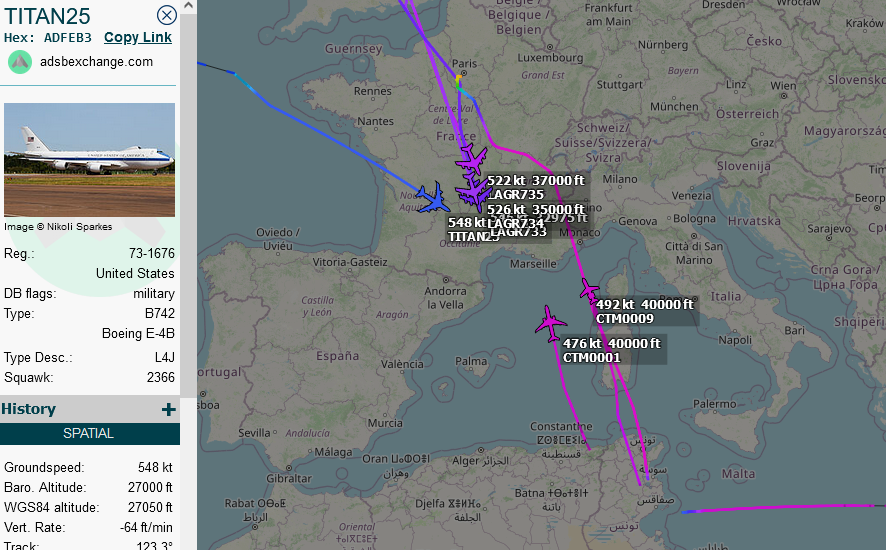Screen dimensions: 886x550
Task: Select the CTM0009 aircraft icon near Corsica
Action: click(x=589, y=290)
